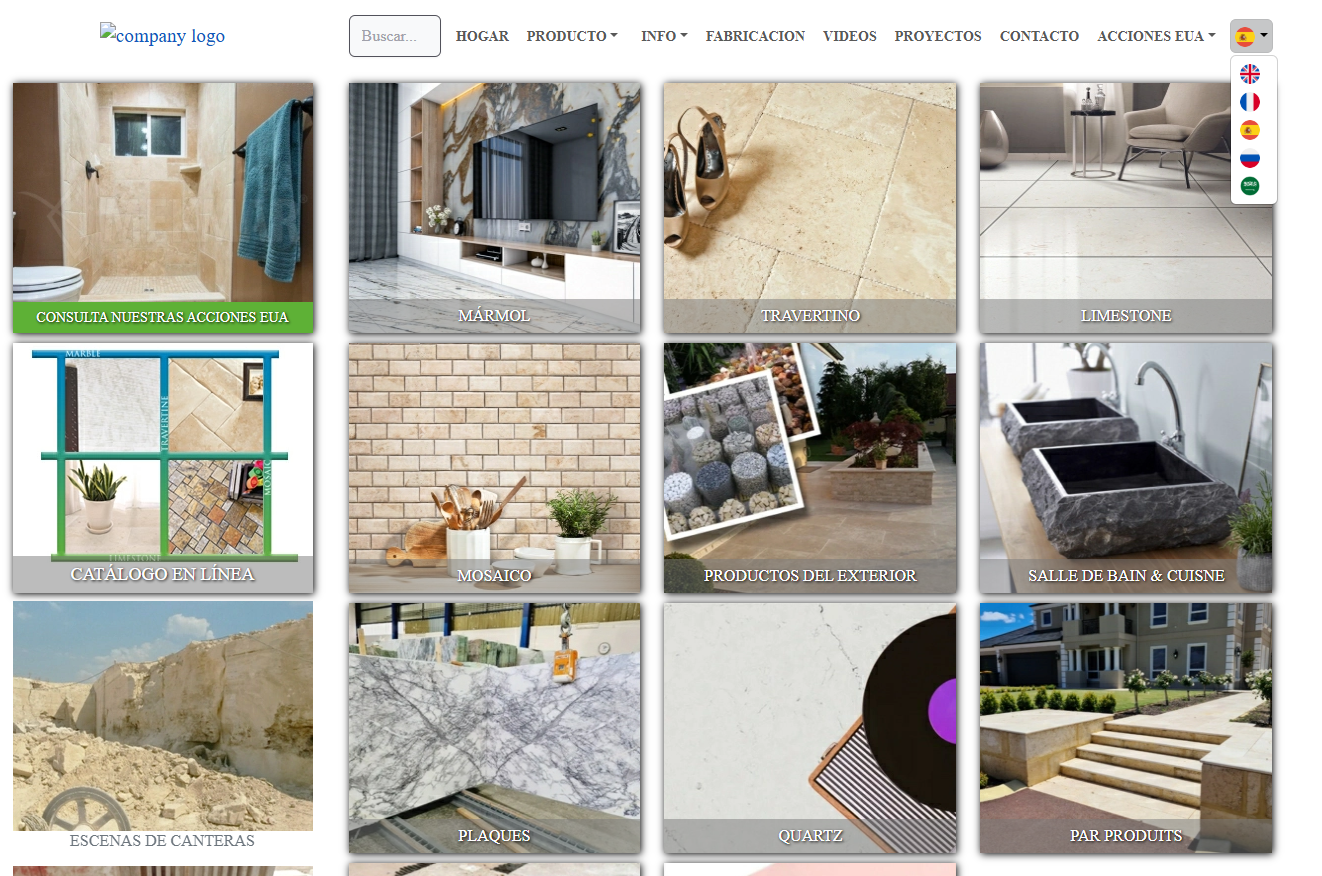1322x876 pixels.
Task: Click the CONTACTO nav link
Action: [x=1039, y=36]
